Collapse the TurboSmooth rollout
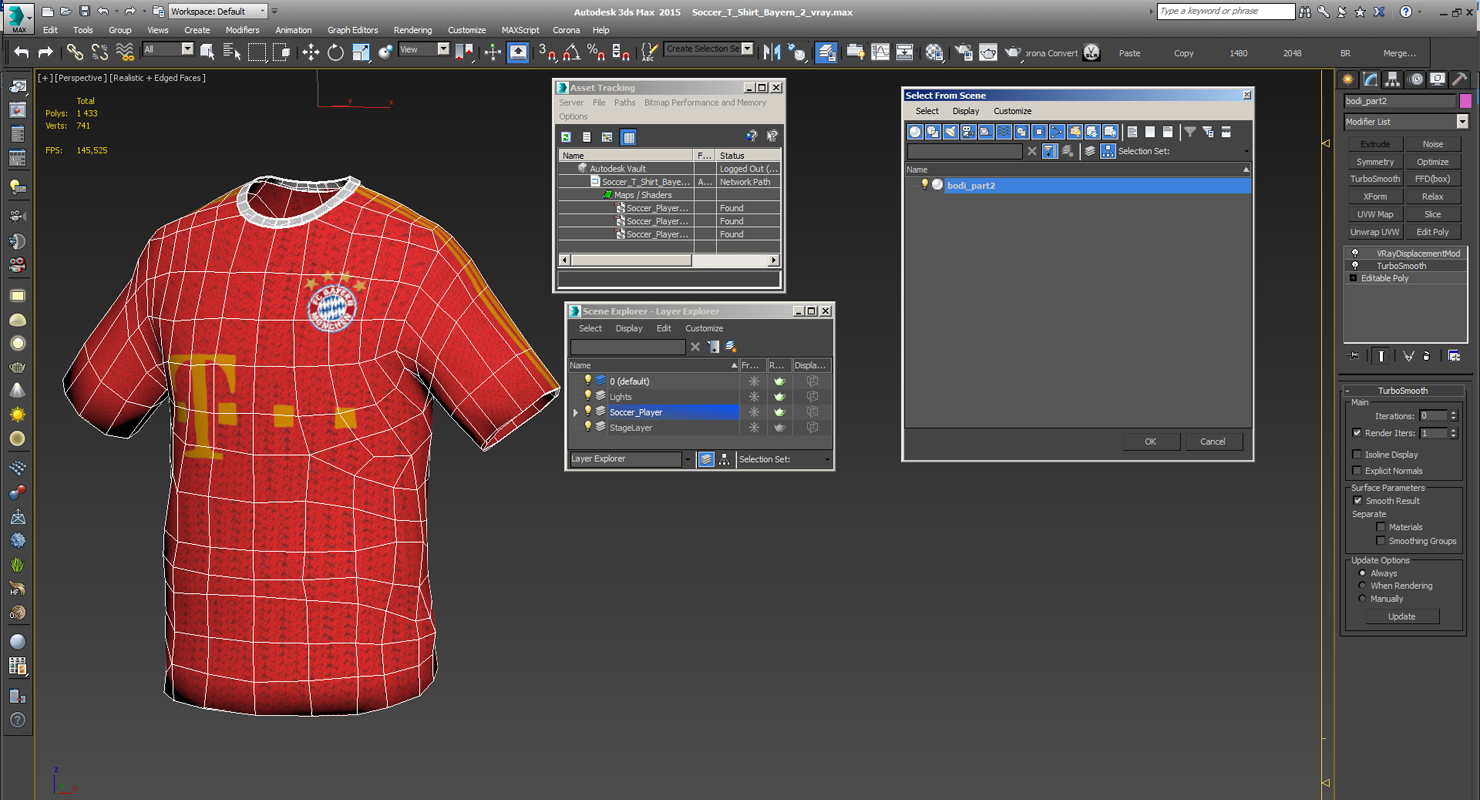 tap(1402, 391)
